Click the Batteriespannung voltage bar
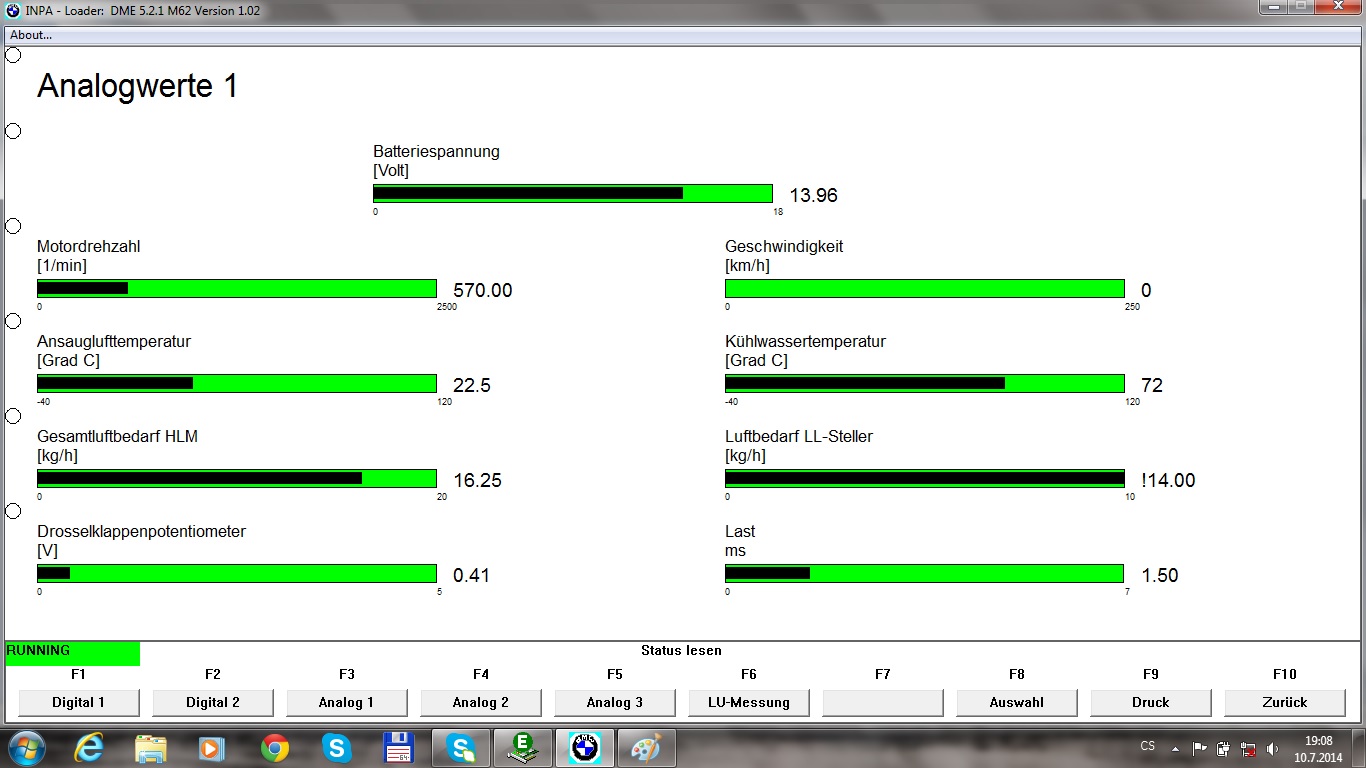Viewport: 1366px width, 768px height. [573, 194]
